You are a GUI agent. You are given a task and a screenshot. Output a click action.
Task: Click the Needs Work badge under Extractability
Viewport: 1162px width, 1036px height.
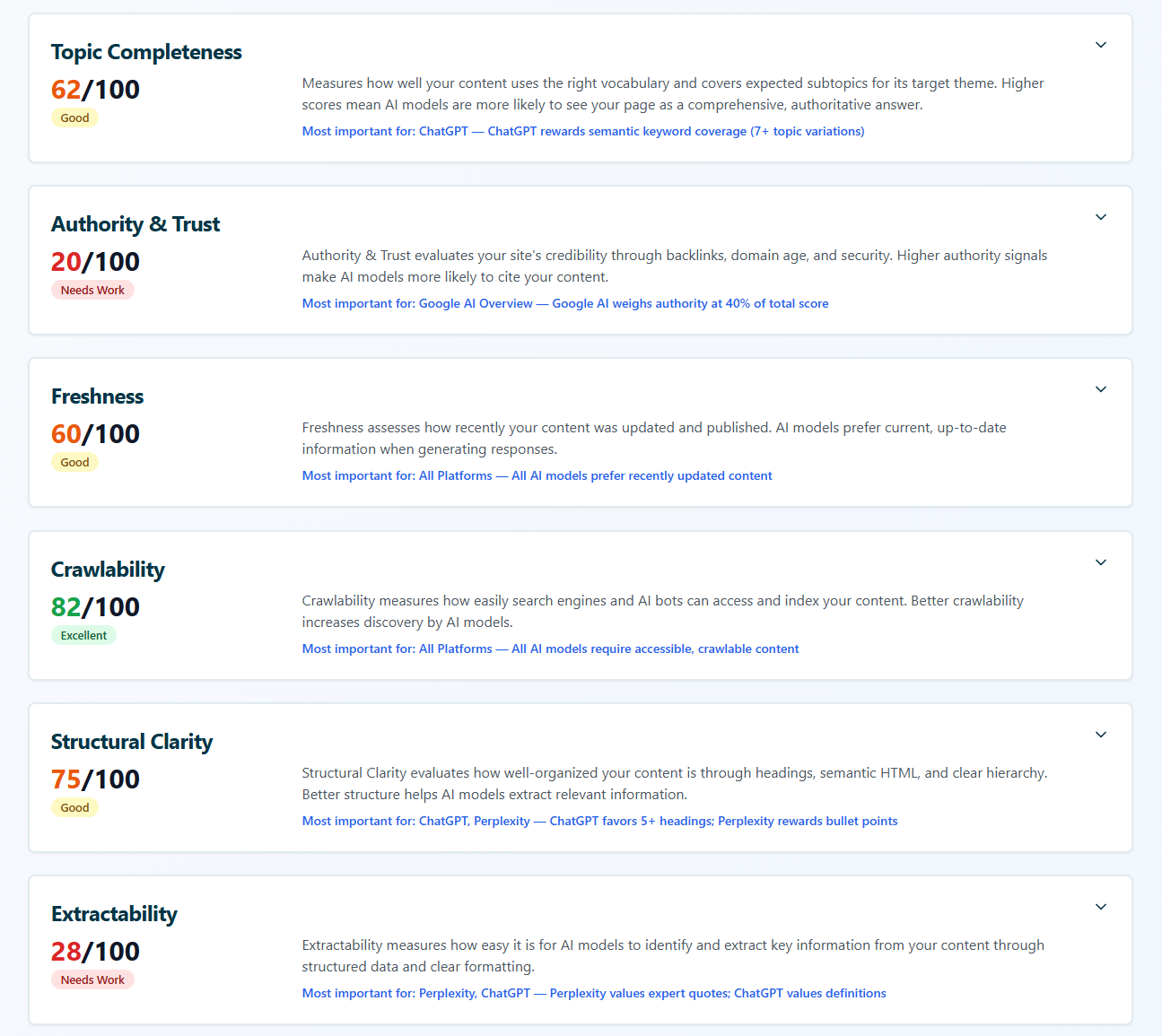[92, 979]
